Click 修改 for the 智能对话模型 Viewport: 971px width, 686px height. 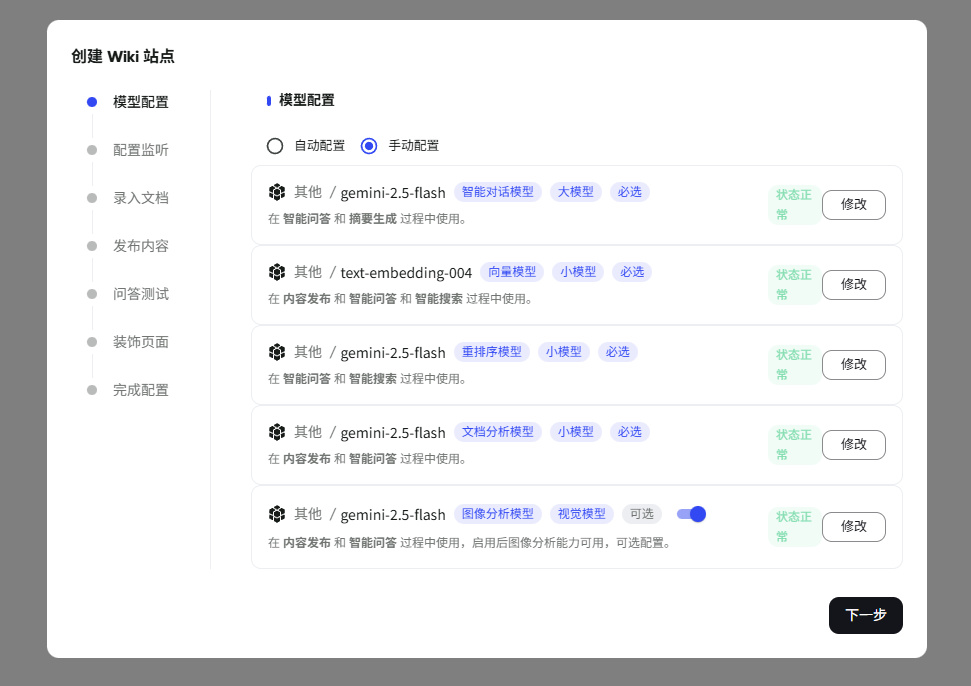point(853,204)
